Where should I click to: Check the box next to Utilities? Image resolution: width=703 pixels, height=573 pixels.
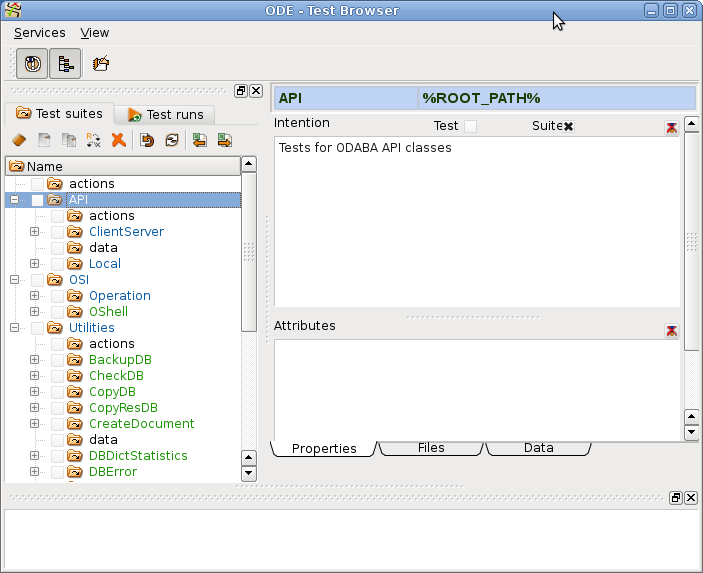[37, 328]
